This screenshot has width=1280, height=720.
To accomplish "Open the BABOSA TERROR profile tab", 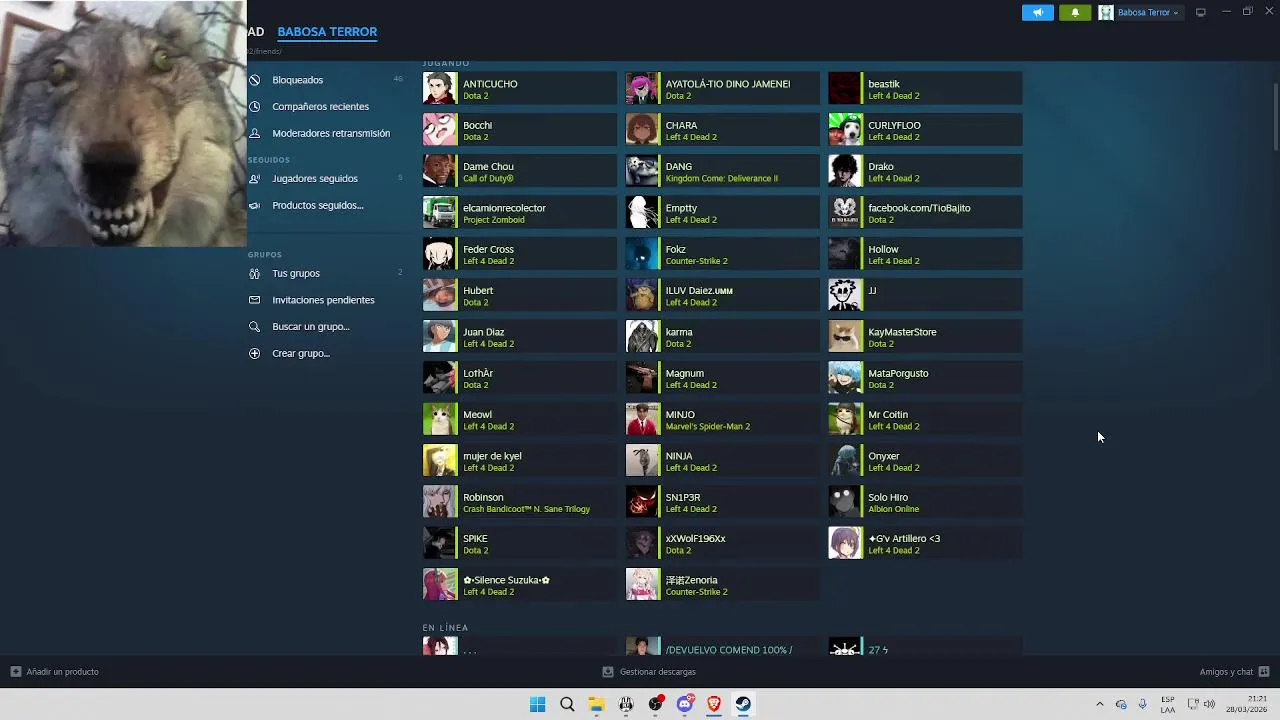I will coord(327,32).
